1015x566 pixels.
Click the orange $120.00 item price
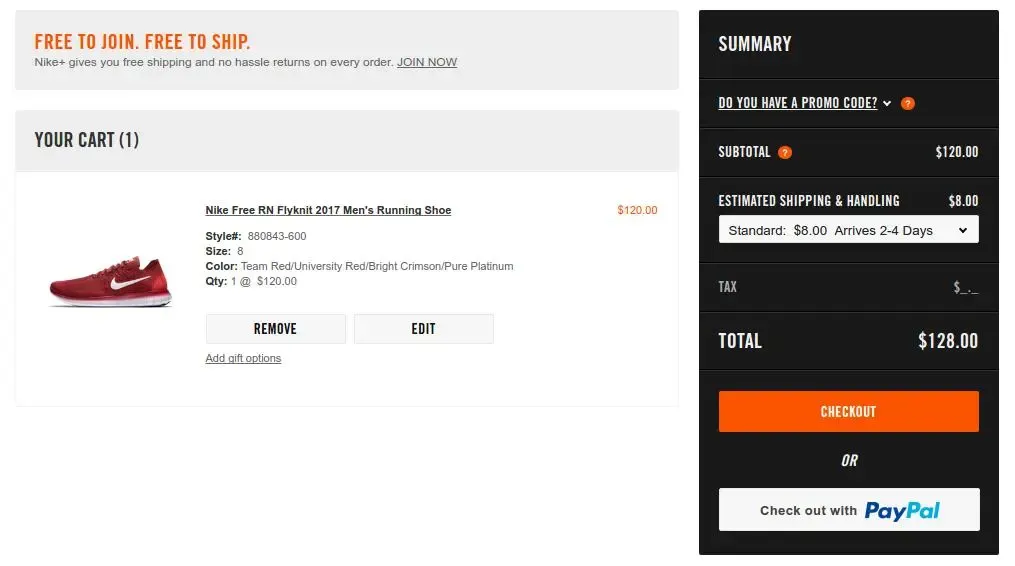pos(637,210)
